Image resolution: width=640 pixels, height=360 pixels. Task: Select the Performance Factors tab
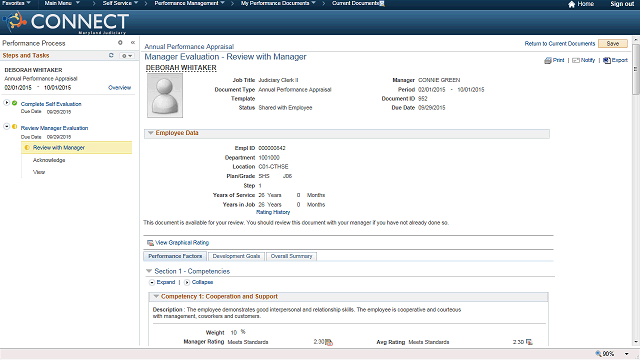click(175, 256)
